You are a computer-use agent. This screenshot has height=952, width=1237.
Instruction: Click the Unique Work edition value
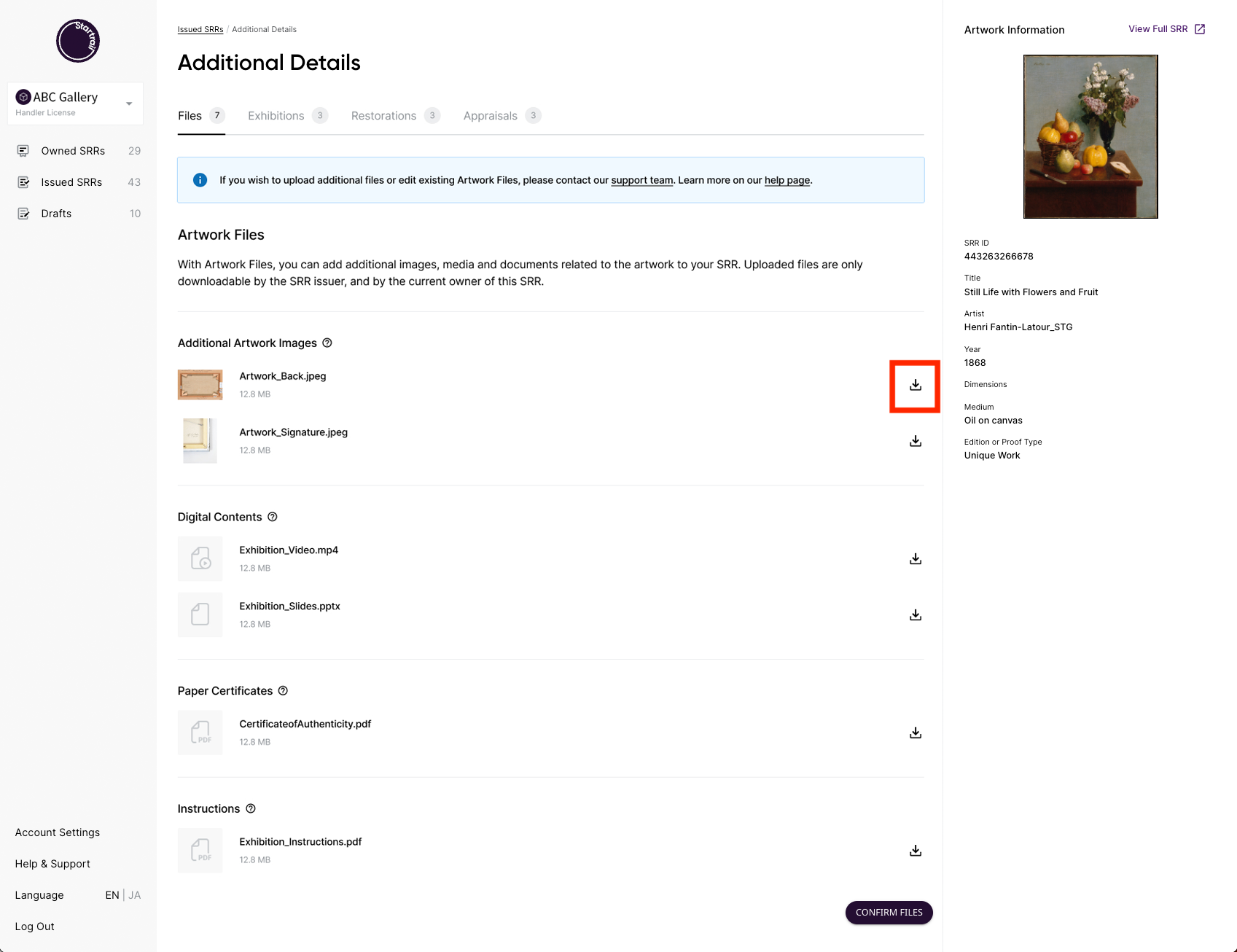(x=992, y=456)
